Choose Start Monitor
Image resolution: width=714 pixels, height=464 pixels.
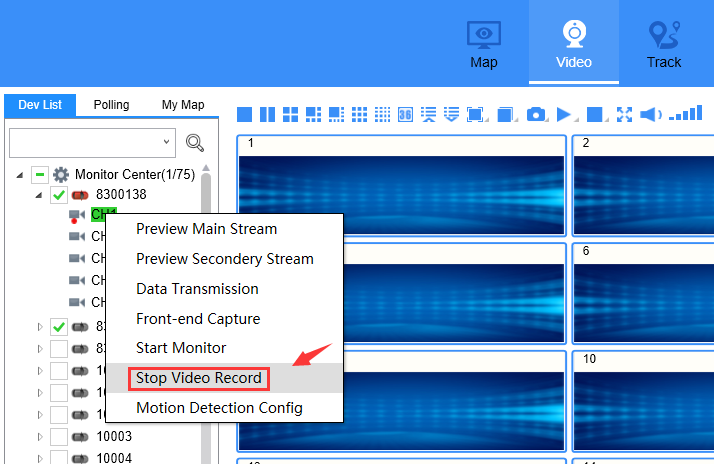(x=224, y=348)
